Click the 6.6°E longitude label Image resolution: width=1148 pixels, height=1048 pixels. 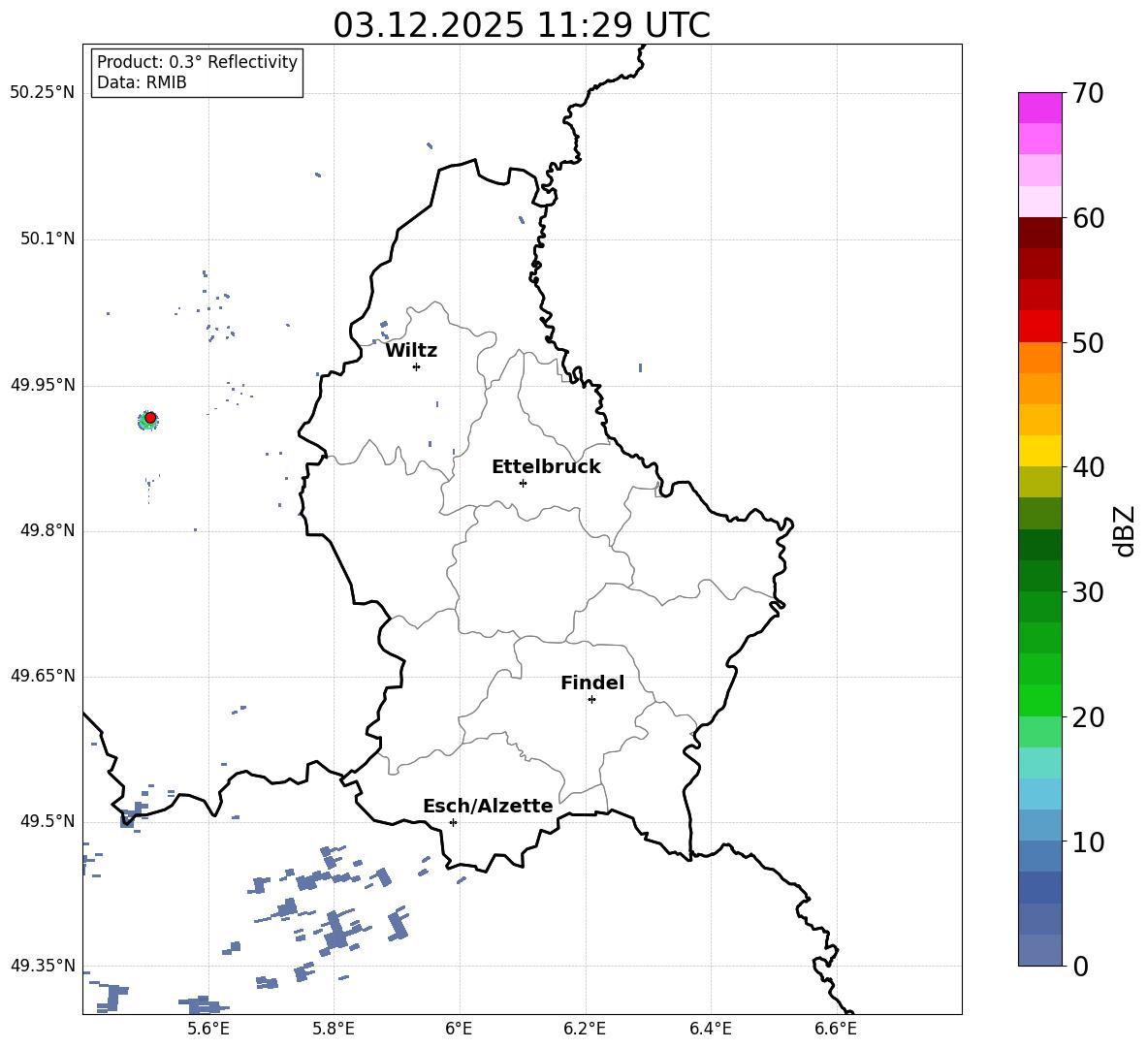point(836,1029)
